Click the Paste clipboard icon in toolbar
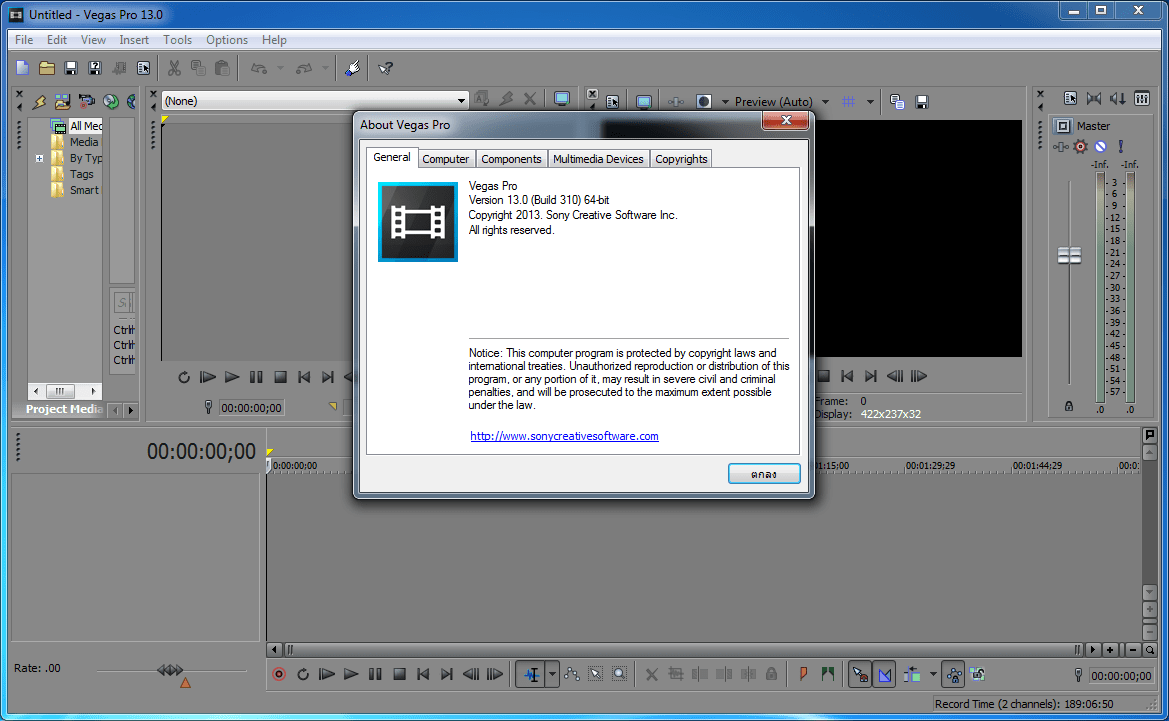This screenshot has height=721, width=1169. click(222, 68)
